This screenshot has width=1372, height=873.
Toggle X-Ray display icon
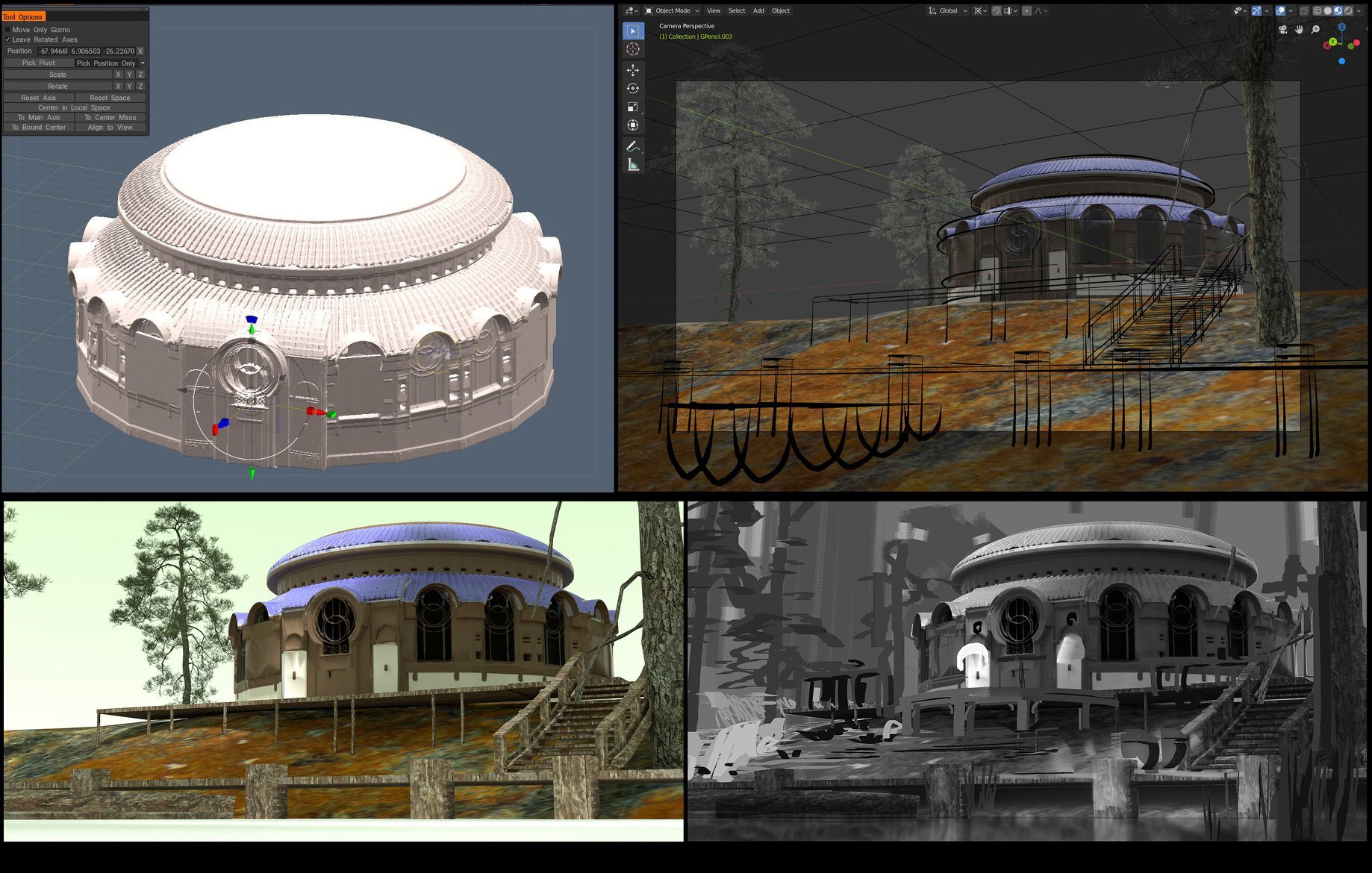click(1304, 10)
